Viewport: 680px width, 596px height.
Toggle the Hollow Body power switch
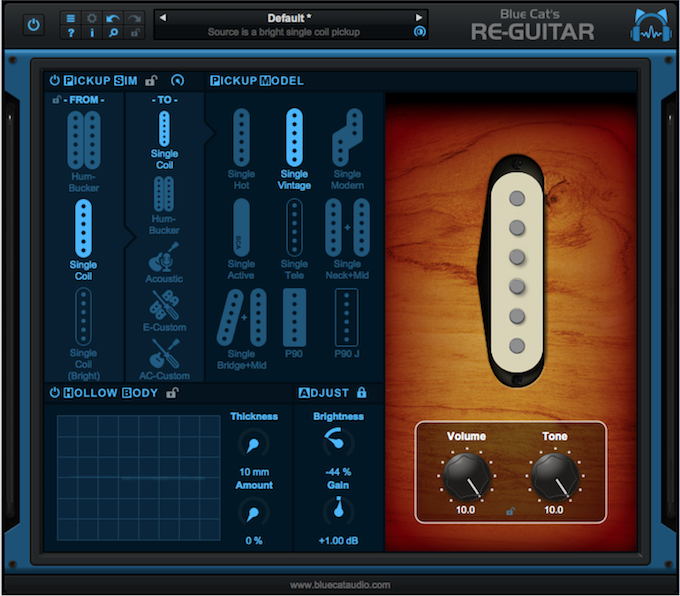[x=55, y=393]
